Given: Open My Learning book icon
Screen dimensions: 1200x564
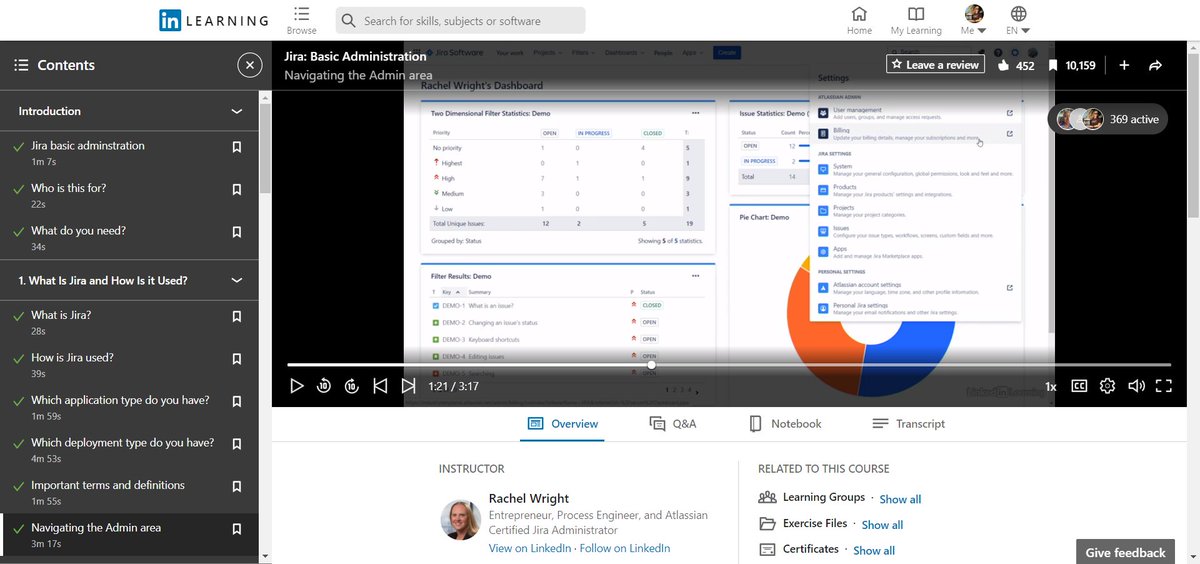Looking at the screenshot, I should (x=916, y=14).
